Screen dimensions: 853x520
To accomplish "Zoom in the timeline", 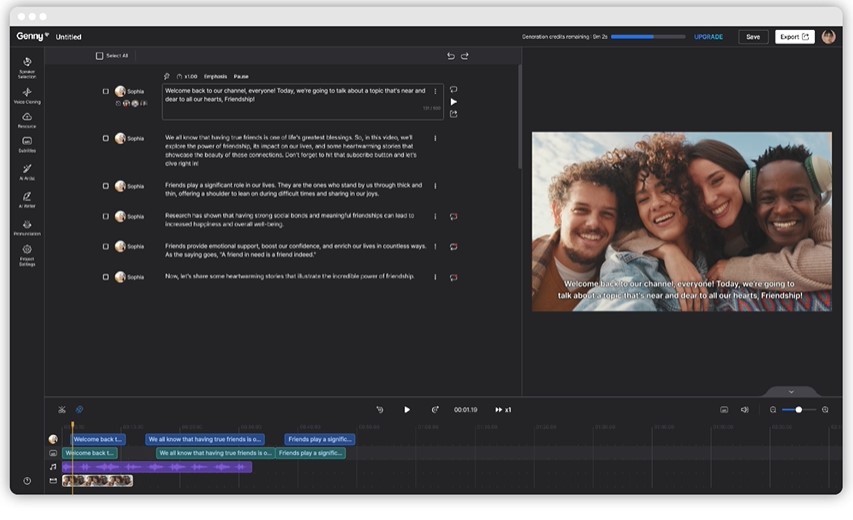I will click(825, 410).
